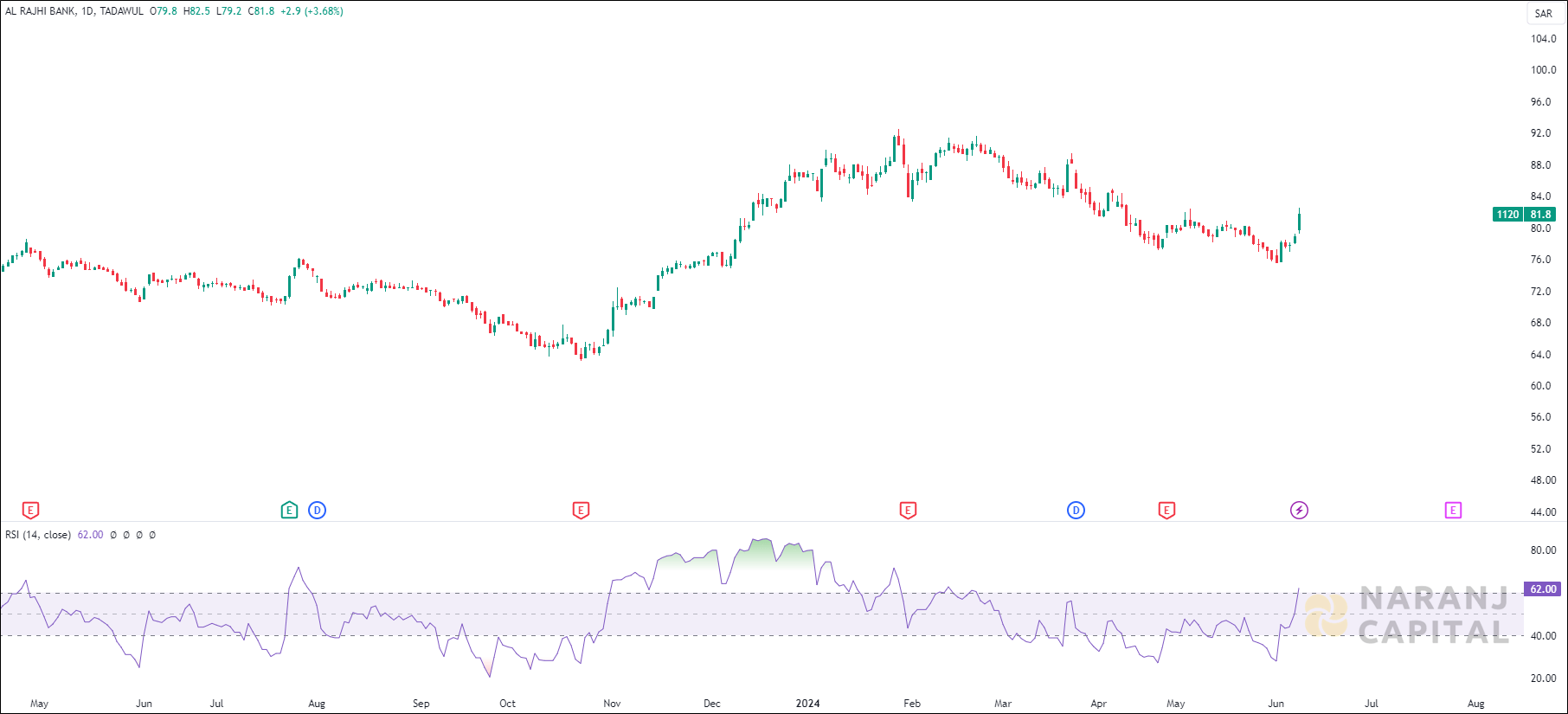Click the 68.0 price axis label

[1540, 323]
